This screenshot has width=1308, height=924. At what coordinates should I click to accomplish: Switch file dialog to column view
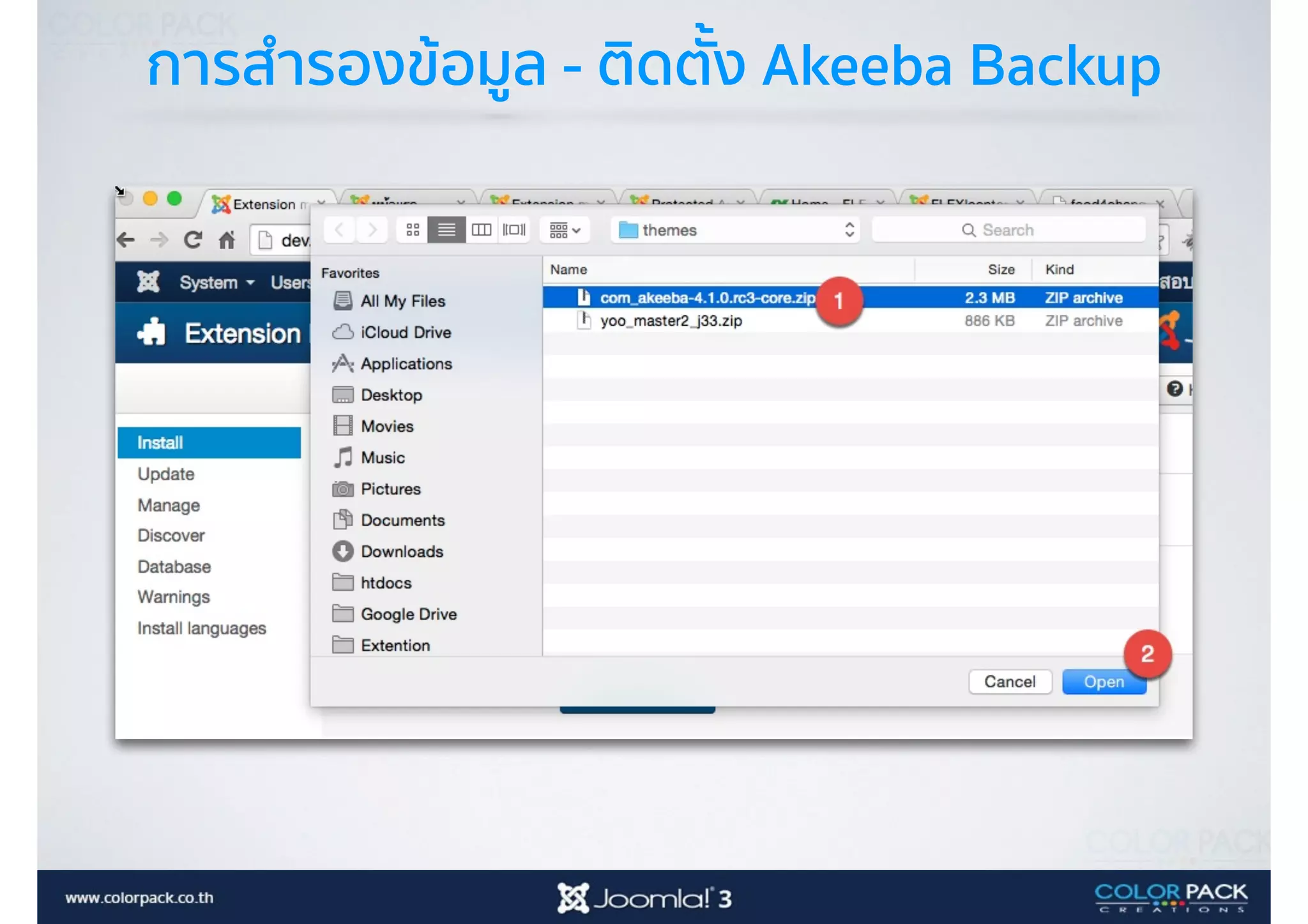(x=481, y=230)
